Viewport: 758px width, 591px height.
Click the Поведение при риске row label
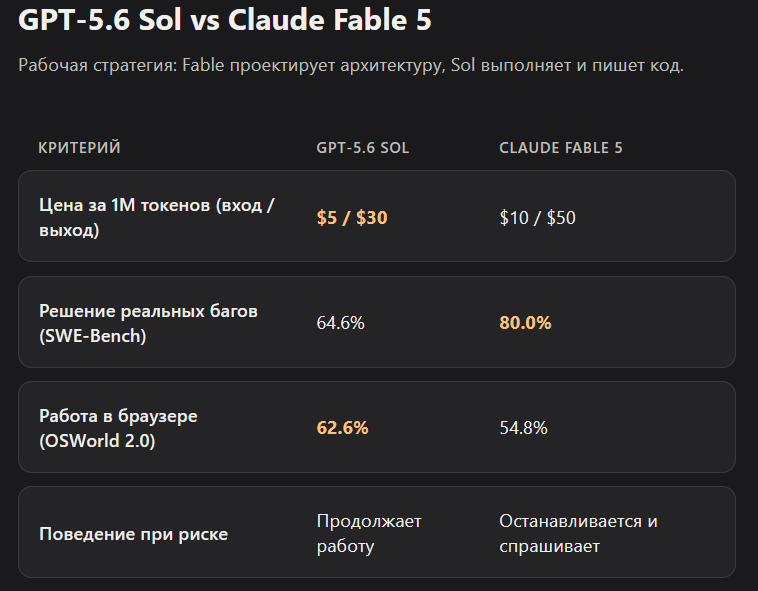pos(133,534)
